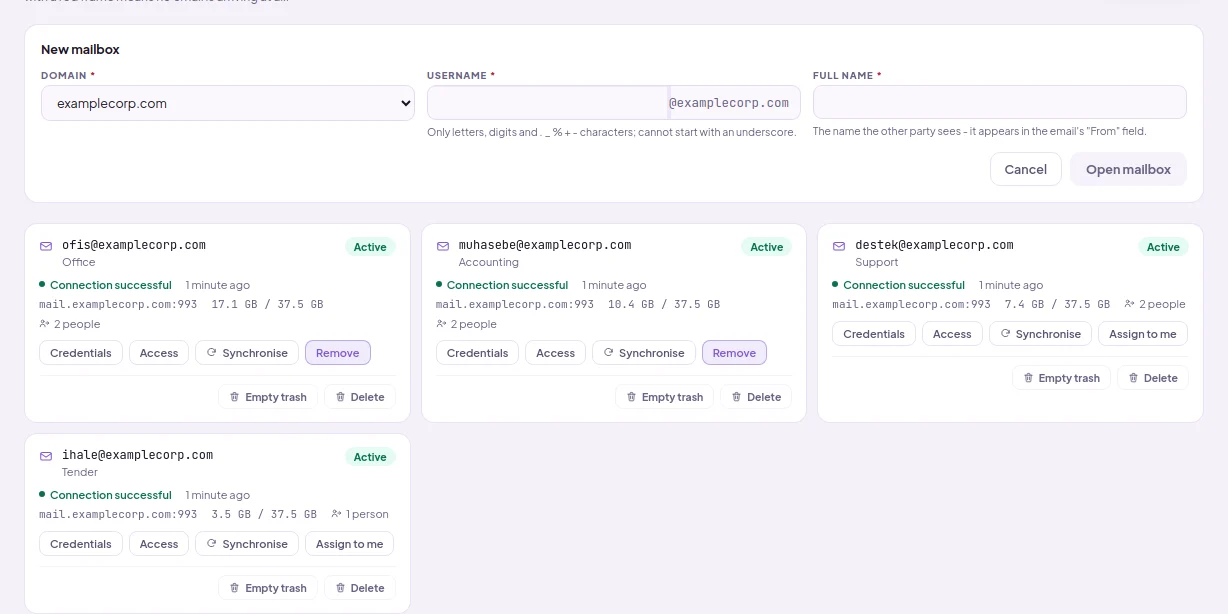Click the @examplecorp.com username suffix

pyautogui.click(x=729, y=103)
